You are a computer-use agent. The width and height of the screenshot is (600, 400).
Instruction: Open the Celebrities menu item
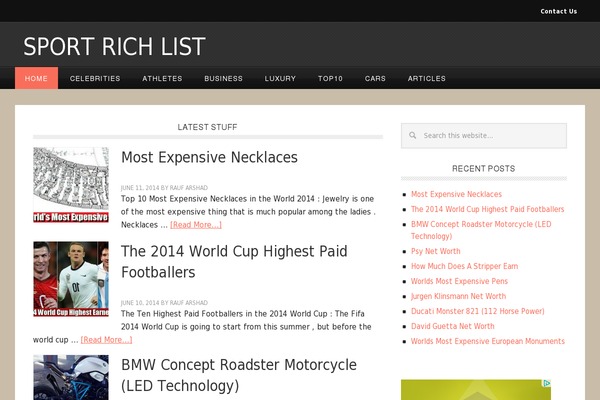95,78
